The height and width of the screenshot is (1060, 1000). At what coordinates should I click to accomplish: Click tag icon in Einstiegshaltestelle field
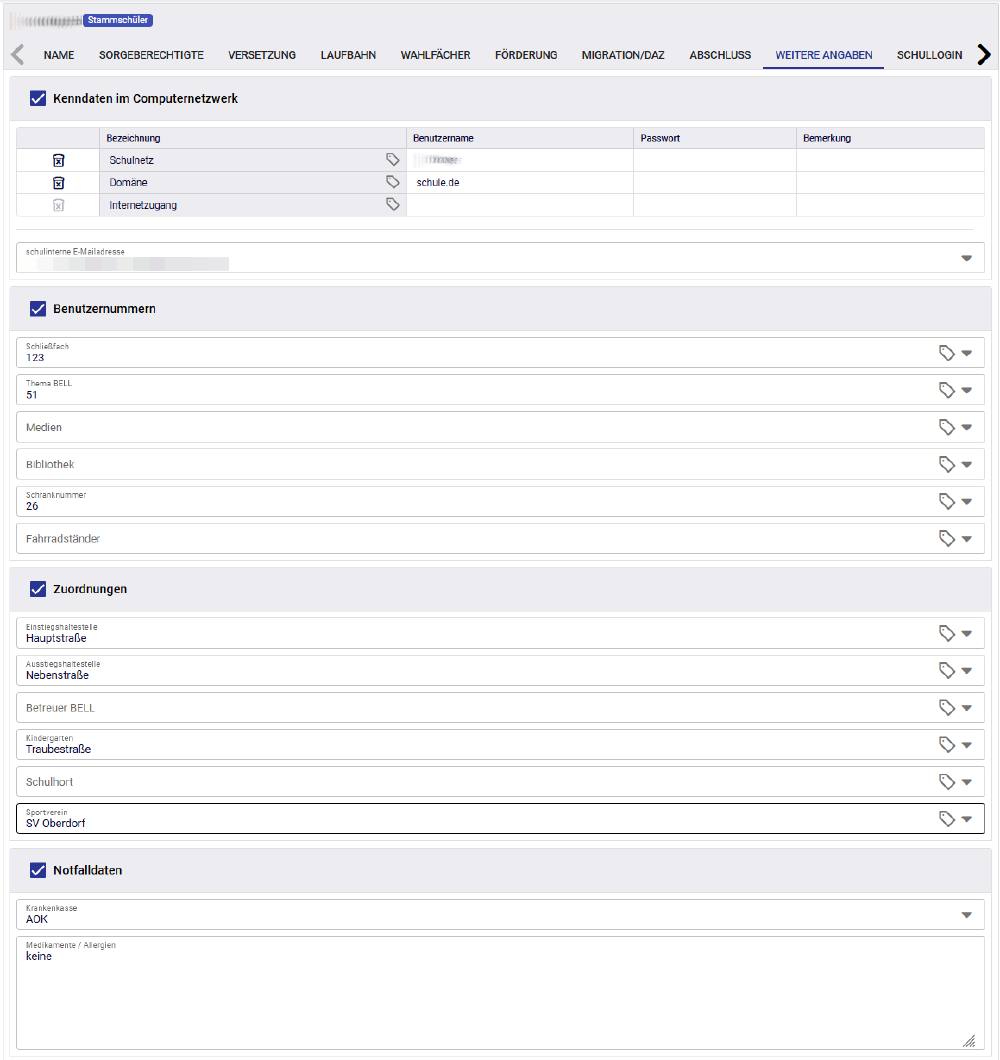point(946,633)
